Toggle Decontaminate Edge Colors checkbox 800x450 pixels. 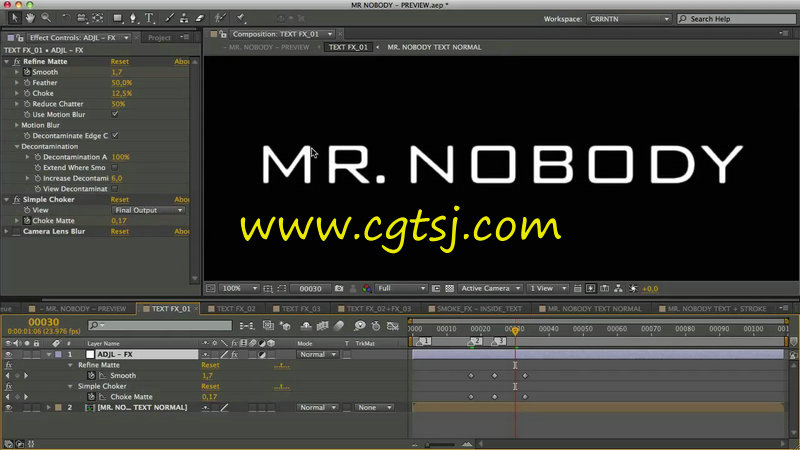[x=115, y=136]
